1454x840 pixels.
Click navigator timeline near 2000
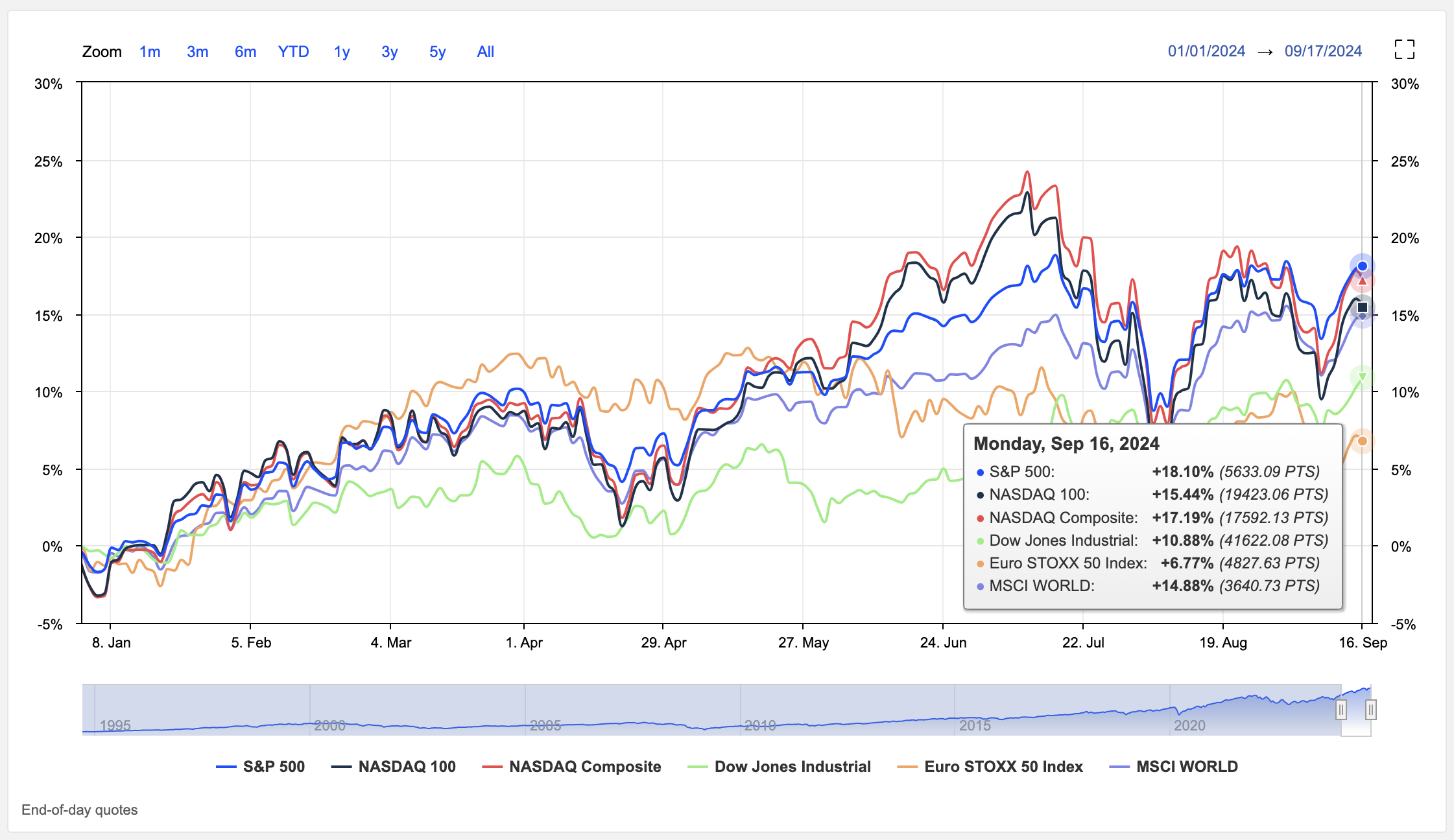point(329,725)
